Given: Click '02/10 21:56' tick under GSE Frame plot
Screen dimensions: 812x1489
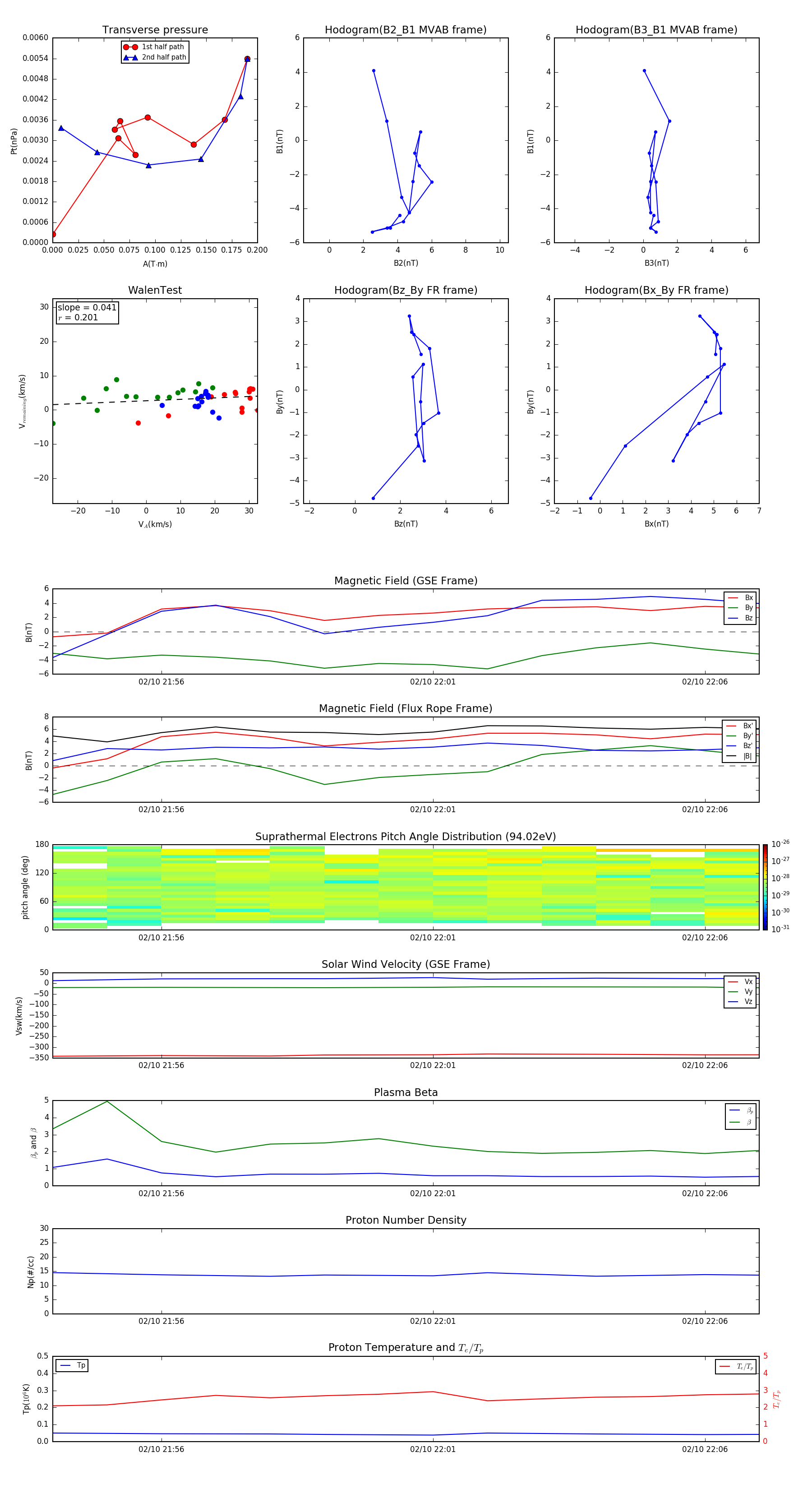Looking at the screenshot, I should [x=161, y=682].
